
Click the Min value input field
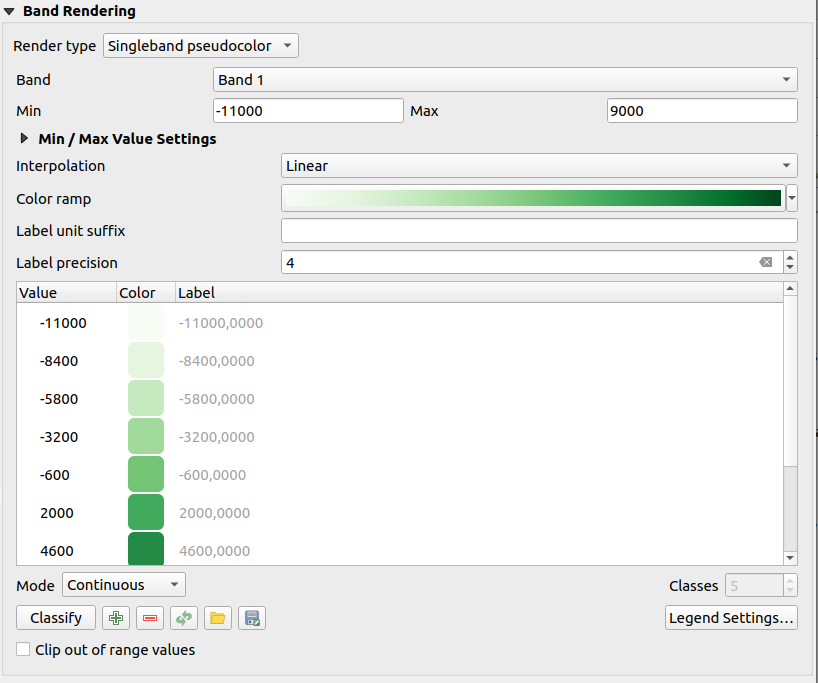pos(308,111)
